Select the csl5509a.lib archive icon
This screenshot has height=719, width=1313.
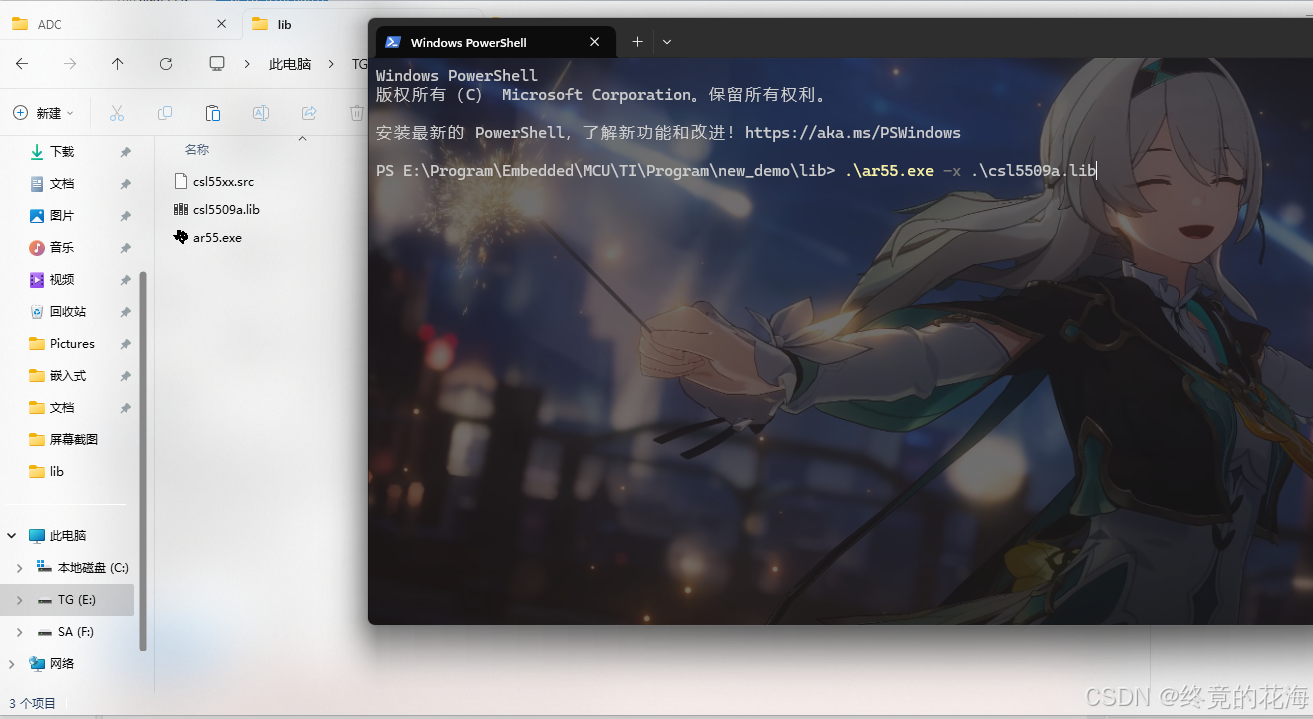pos(181,209)
